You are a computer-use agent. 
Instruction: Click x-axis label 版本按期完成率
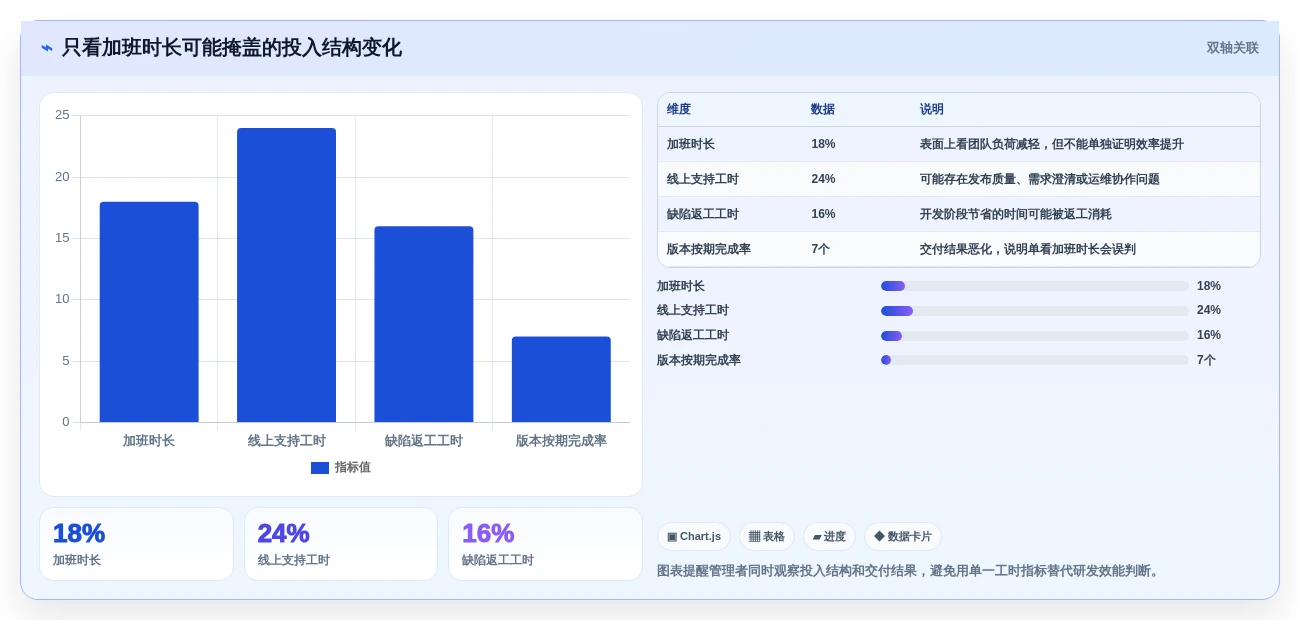click(x=561, y=441)
